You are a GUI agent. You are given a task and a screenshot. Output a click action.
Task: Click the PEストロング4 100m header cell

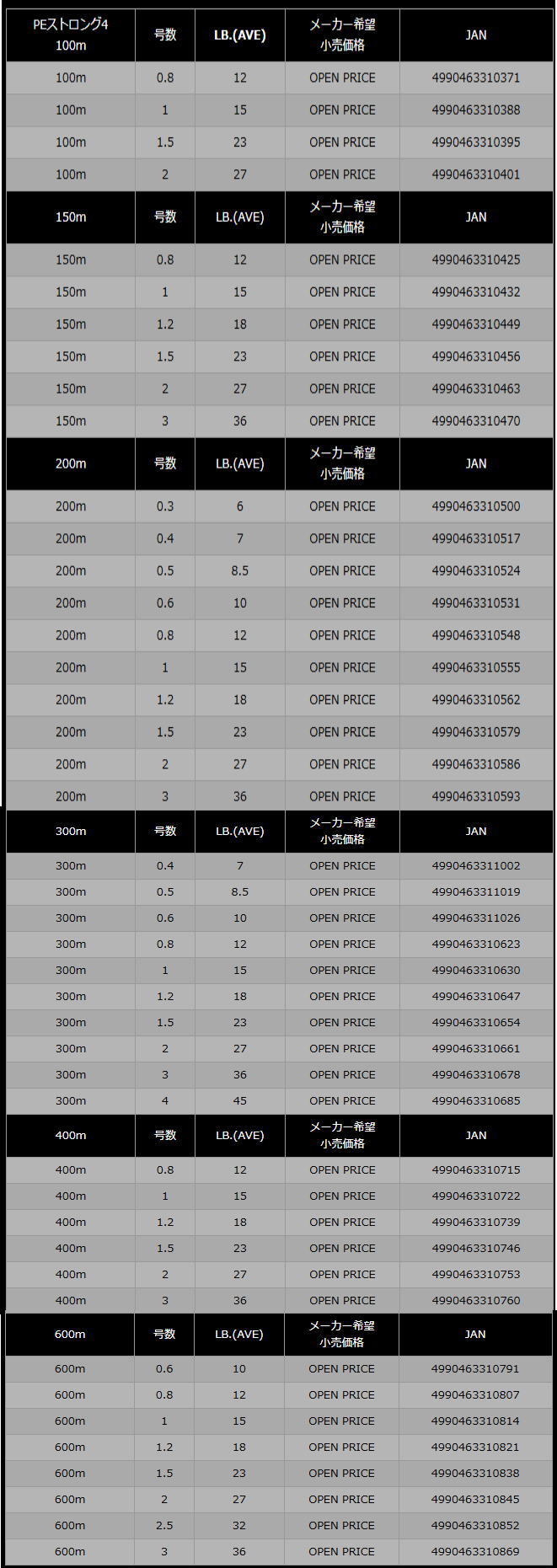click(x=71, y=35)
